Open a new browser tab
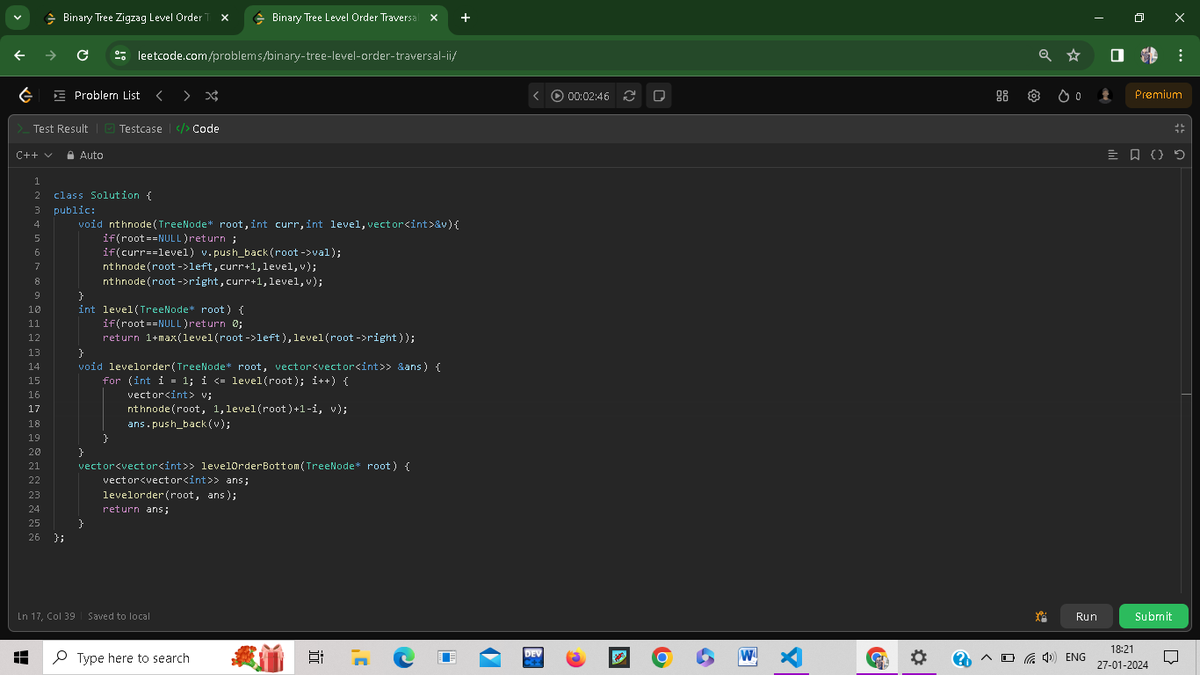The image size is (1200, 675). pyautogui.click(x=466, y=17)
